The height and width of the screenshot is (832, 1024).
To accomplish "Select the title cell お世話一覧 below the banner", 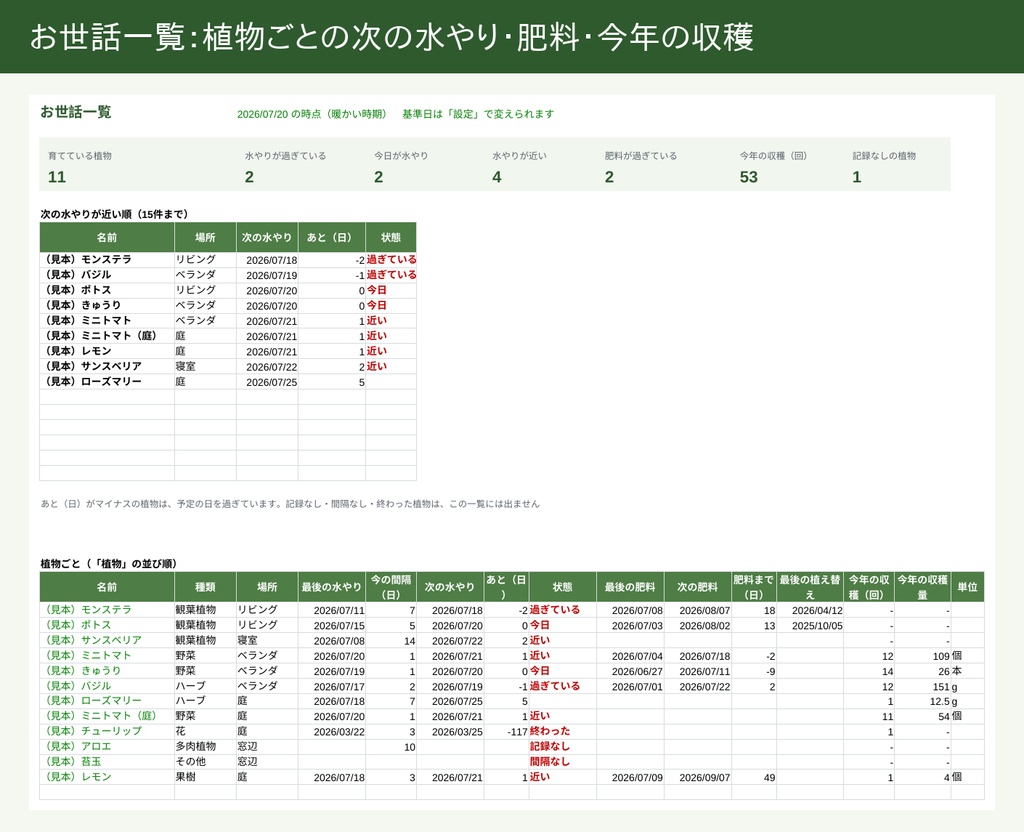I will point(76,112).
